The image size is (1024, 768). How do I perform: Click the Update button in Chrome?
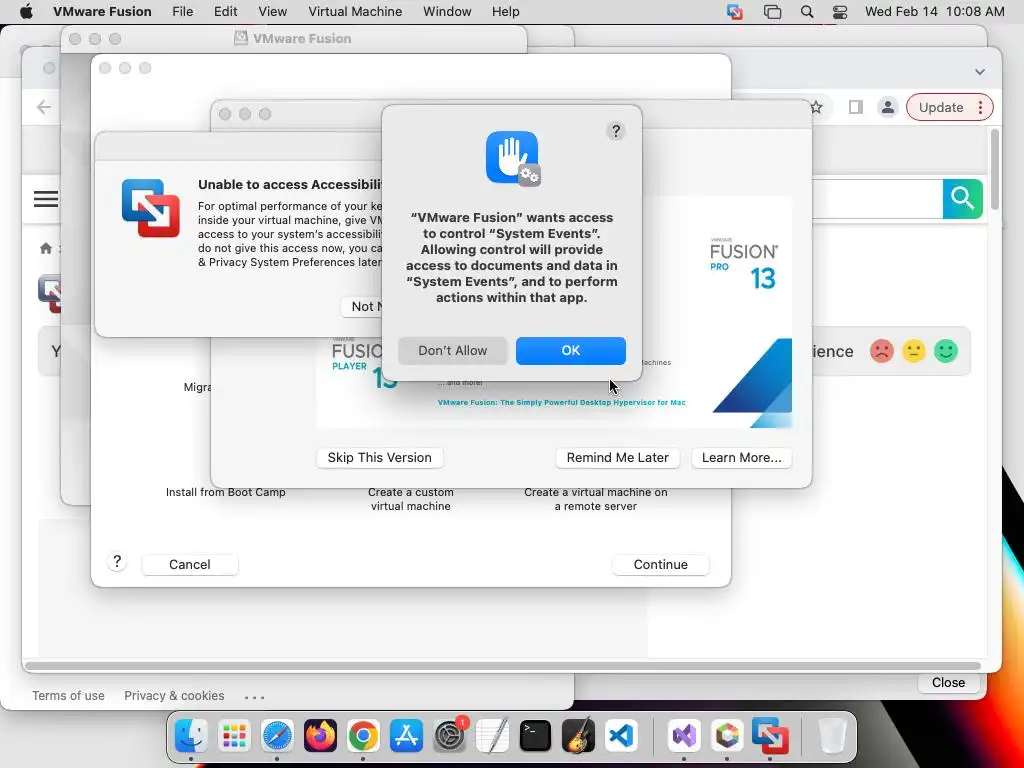pyautogui.click(x=940, y=108)
